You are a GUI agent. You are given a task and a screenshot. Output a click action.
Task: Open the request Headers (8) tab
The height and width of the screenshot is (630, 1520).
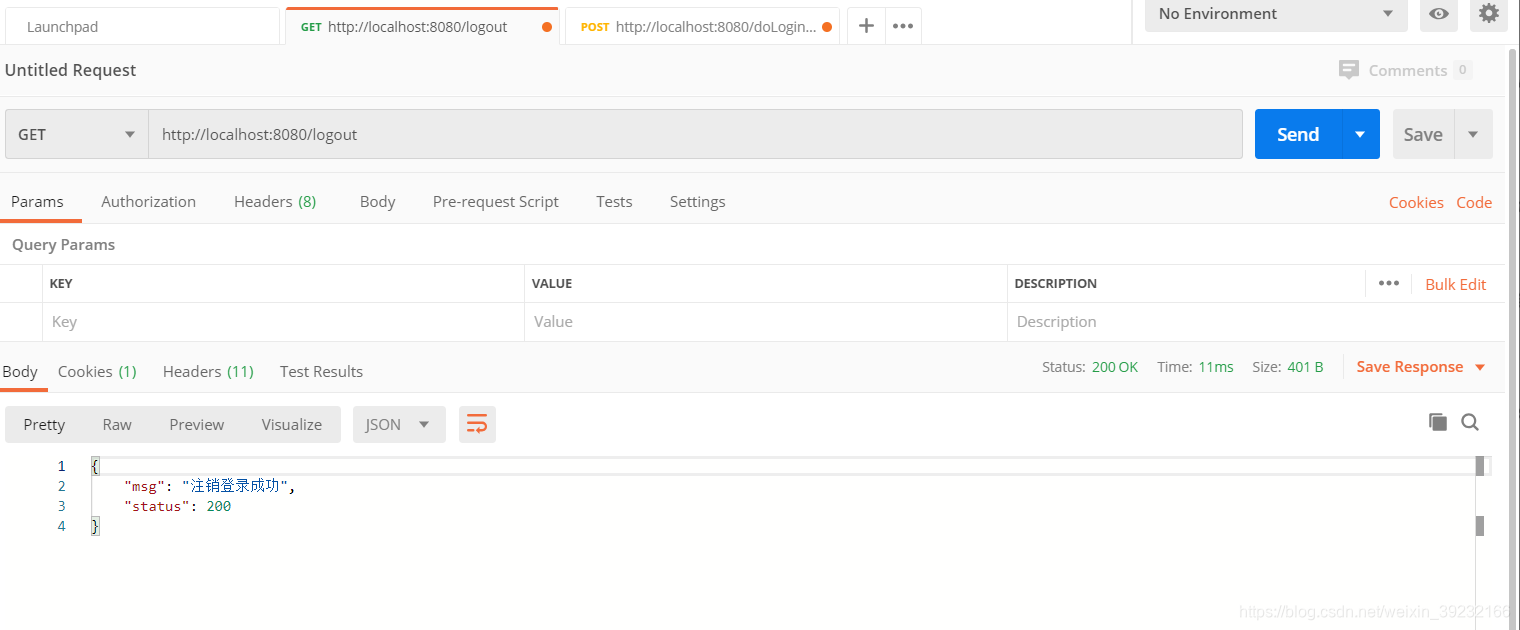[x=275, y=201]
